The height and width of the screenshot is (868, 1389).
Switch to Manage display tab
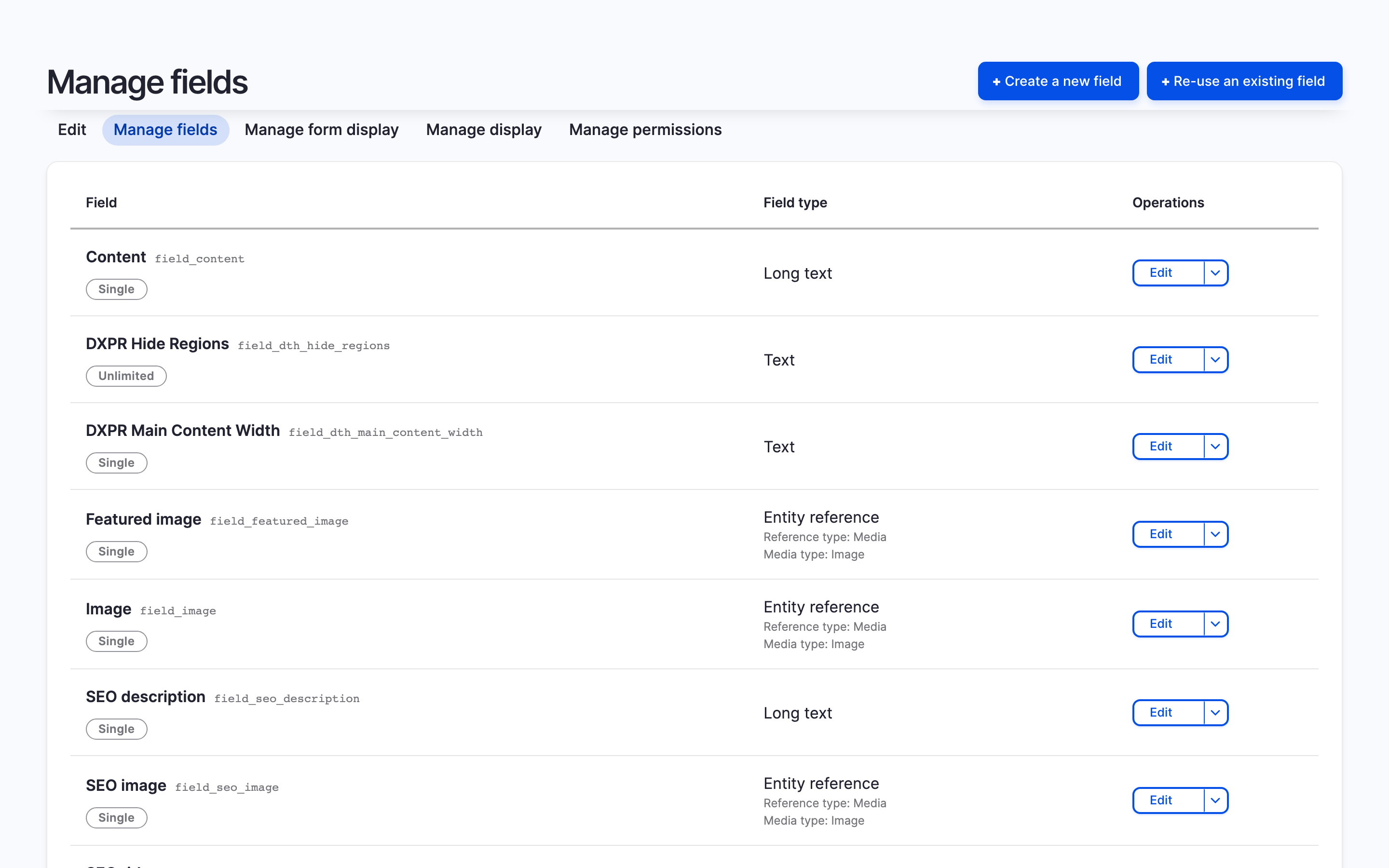pos(483,130)
